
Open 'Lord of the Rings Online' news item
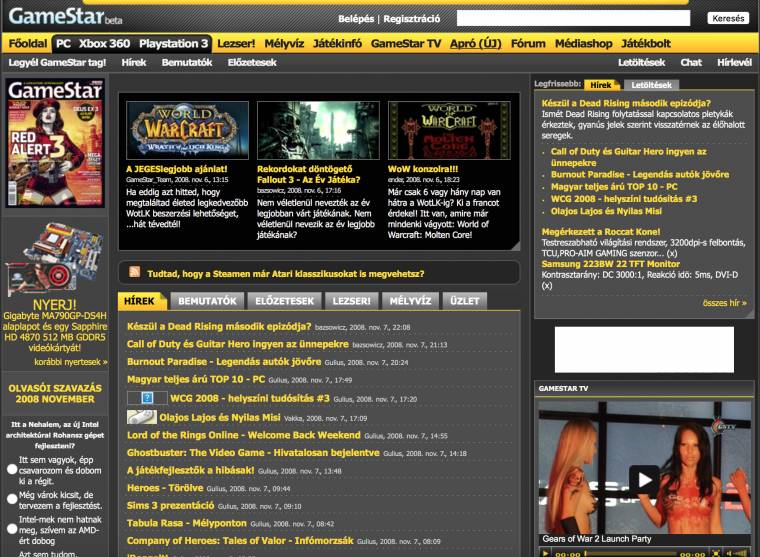pos(243,435)
